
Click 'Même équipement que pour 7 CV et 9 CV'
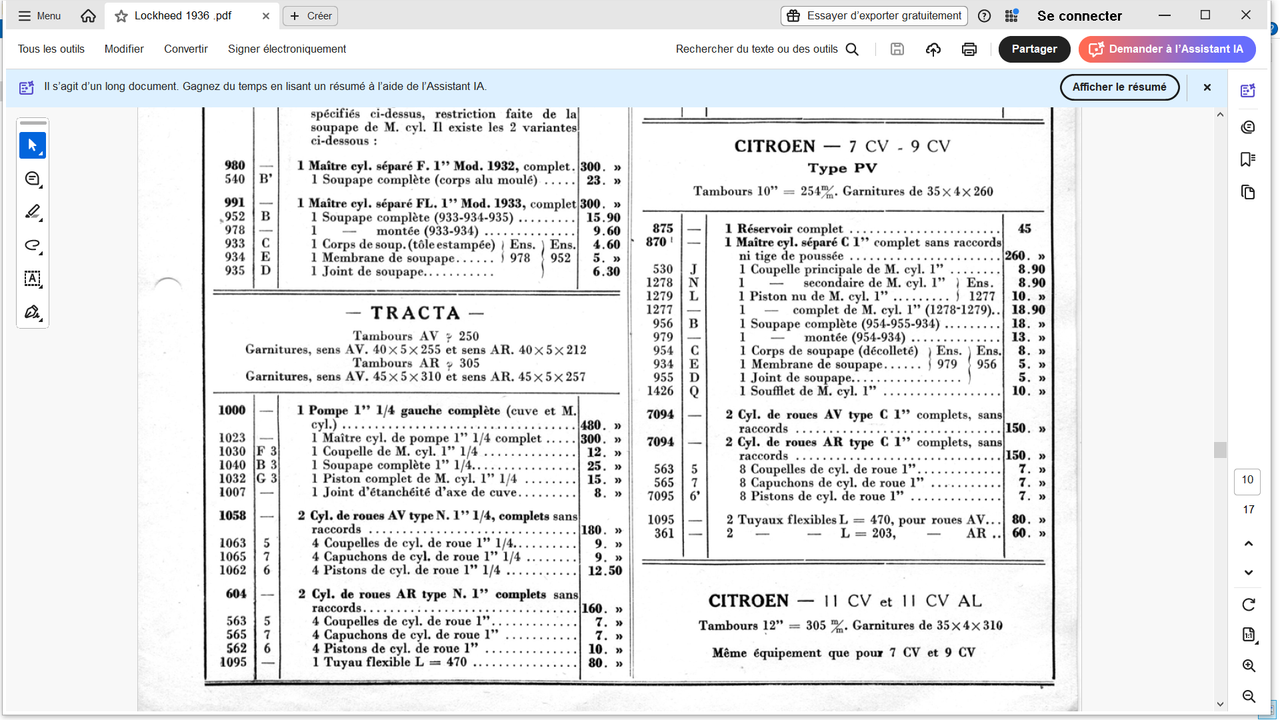(x=843, y=653)
